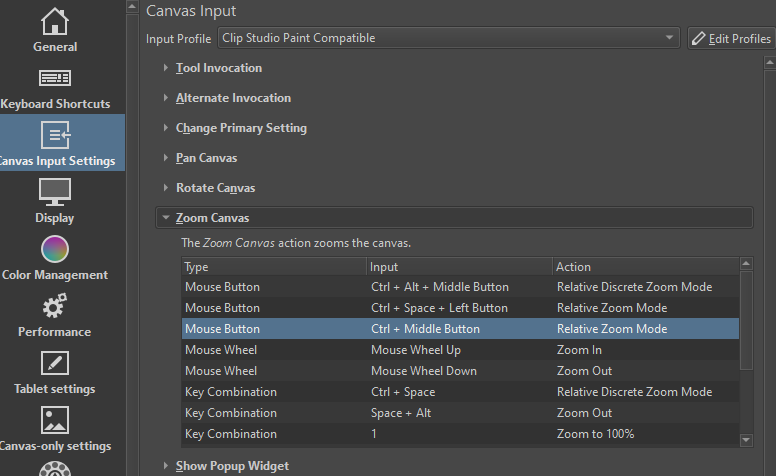
Task: Open the General settings page
Action: coord(55,30)
